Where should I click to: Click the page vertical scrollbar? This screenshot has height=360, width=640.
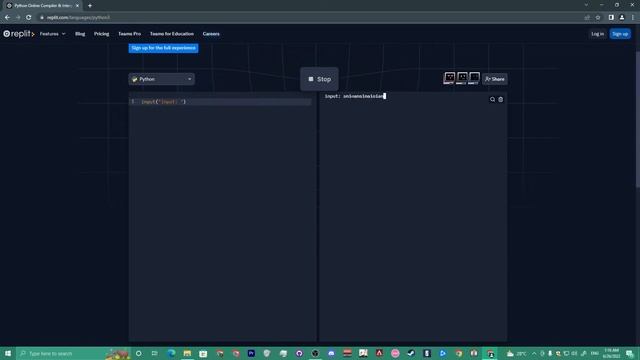click(x=638, y=118)
